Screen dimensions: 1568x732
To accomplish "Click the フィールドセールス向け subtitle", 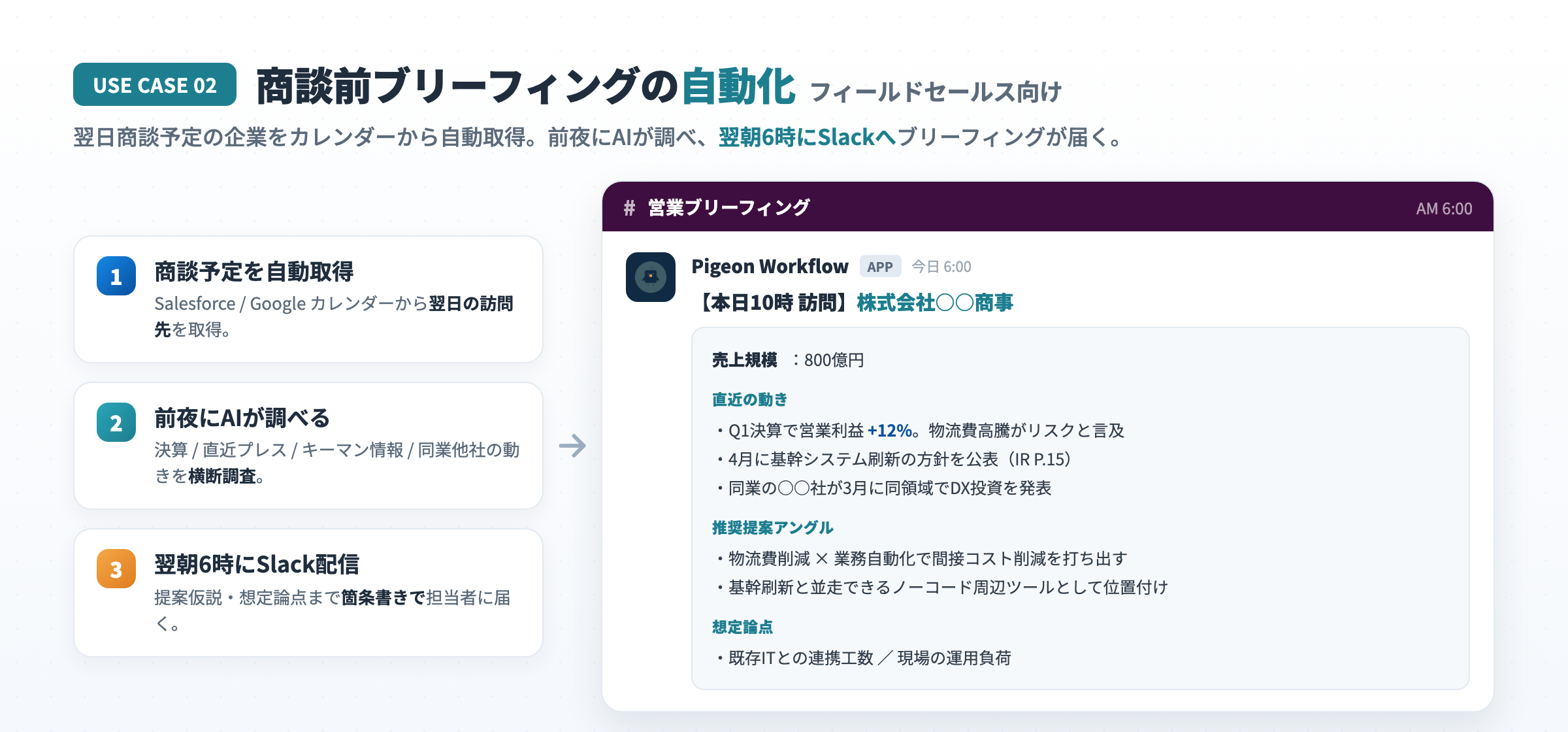I will click(936, 92).
